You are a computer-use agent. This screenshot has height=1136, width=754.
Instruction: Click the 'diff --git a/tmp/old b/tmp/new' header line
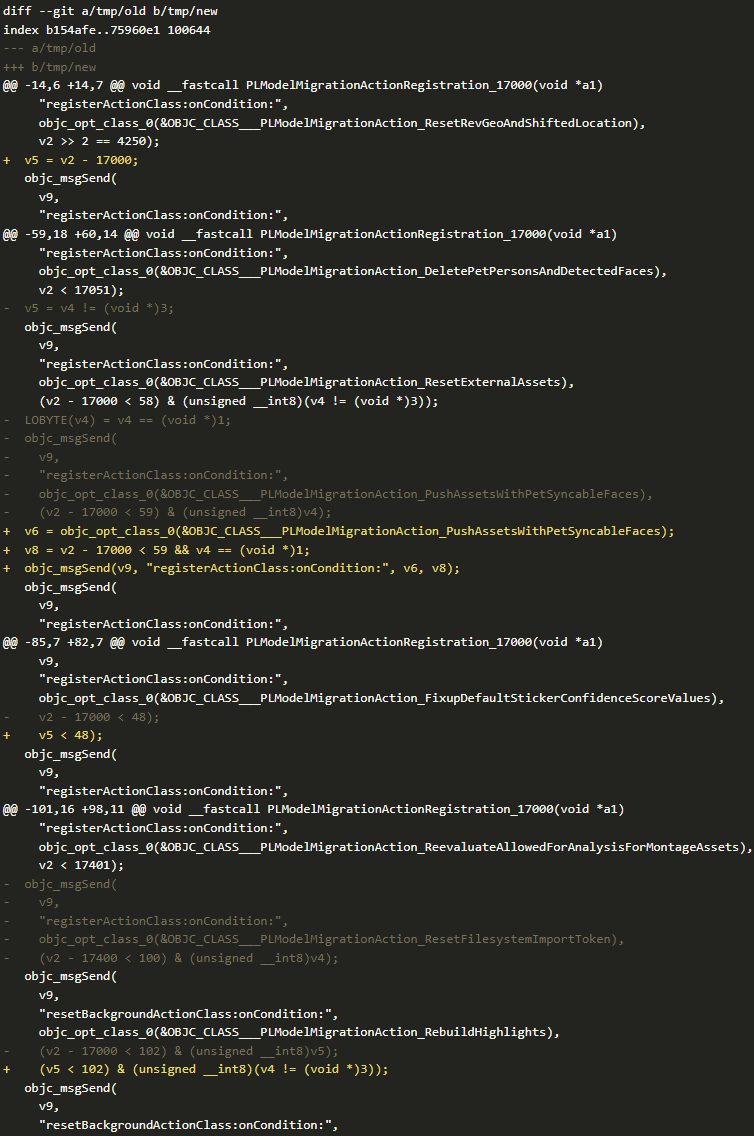point(110,11)
